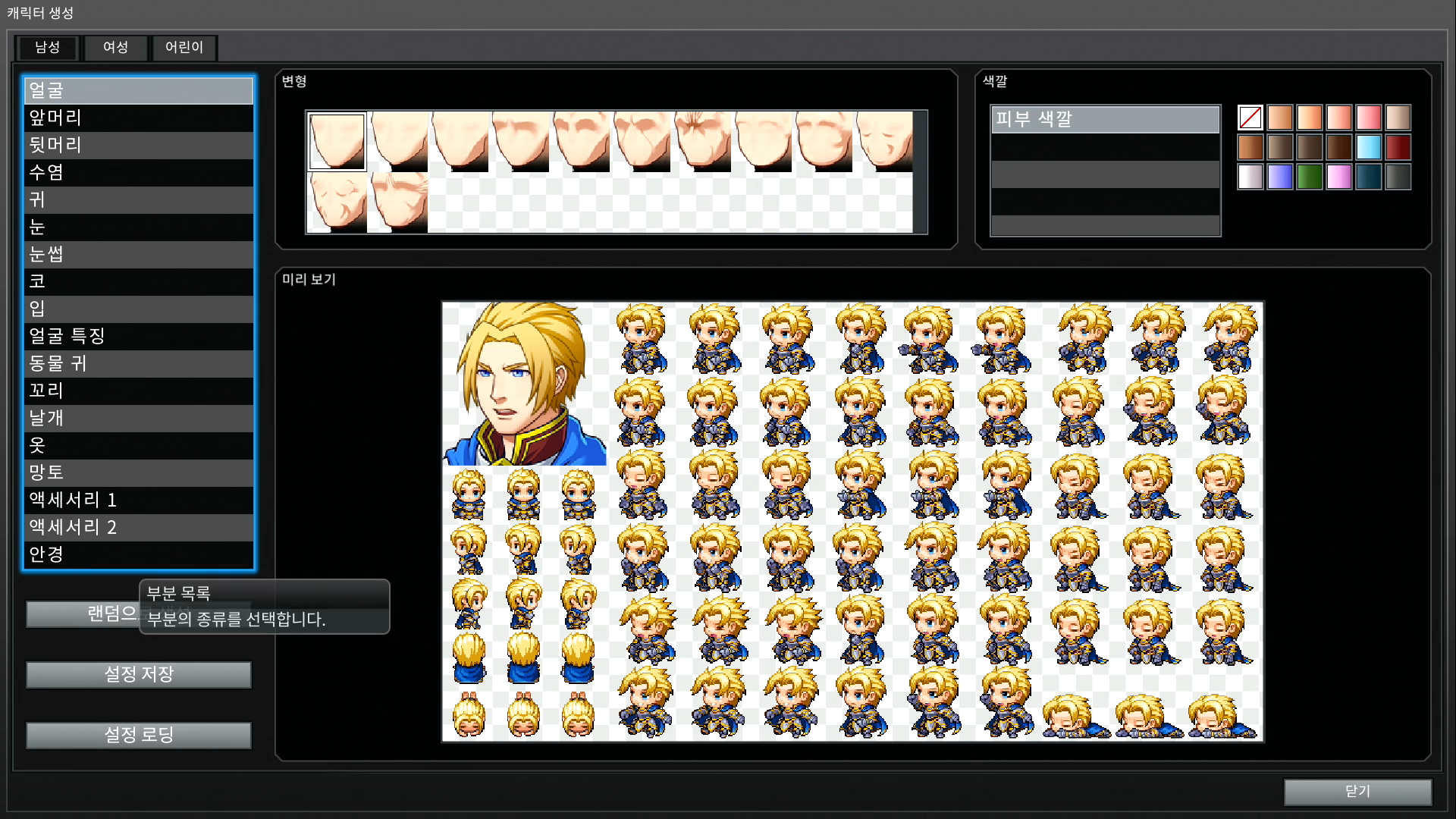Click the 닫기 (close) button

tap(1357, 791)
